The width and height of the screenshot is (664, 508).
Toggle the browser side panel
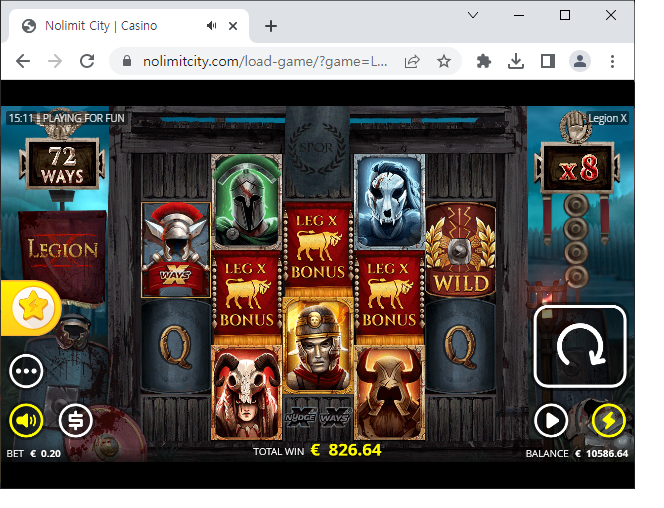pyautogui.click(x=548, y=61)
